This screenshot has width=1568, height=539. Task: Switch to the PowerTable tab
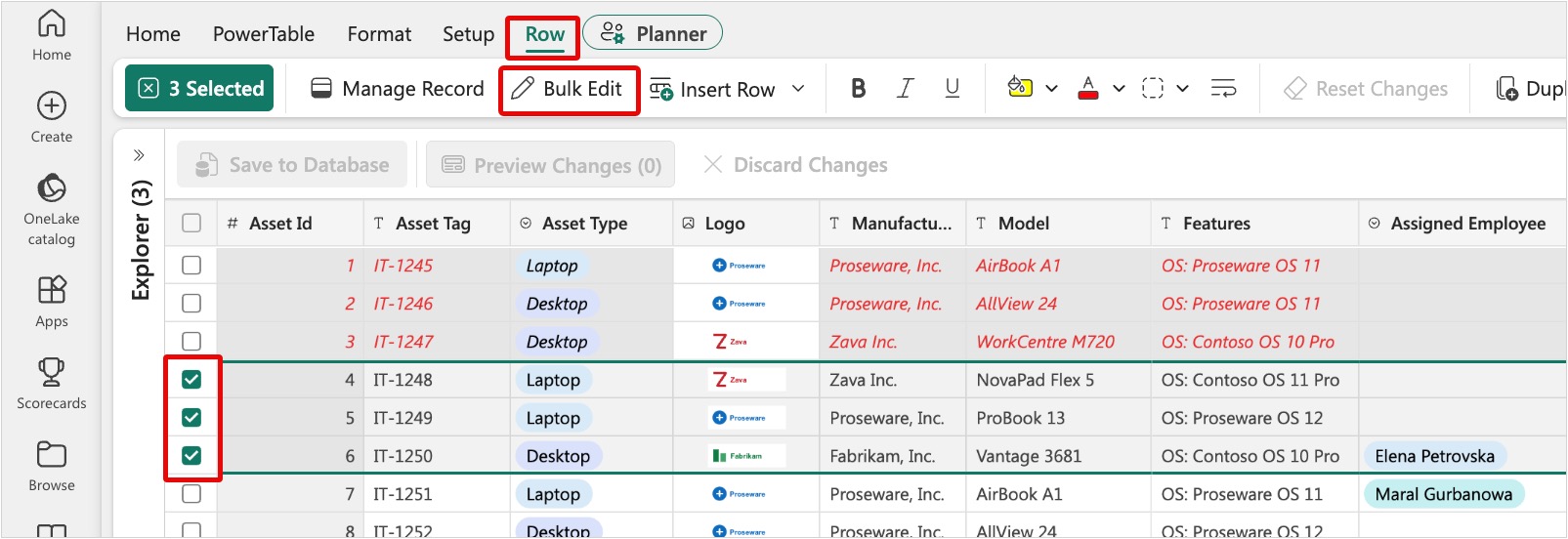coord(264,34)
